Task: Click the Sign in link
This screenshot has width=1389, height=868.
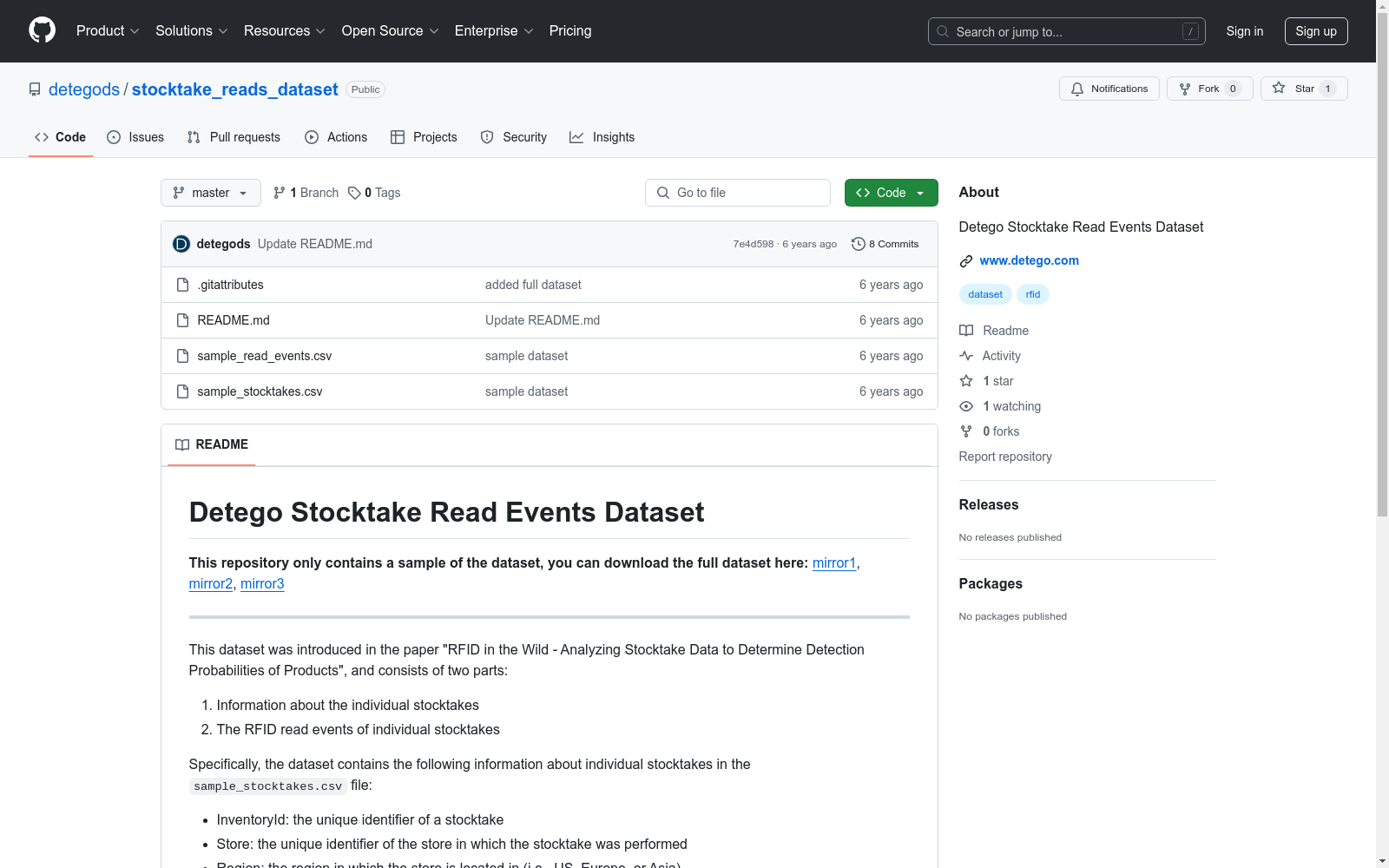Action: coord(1245,31)
